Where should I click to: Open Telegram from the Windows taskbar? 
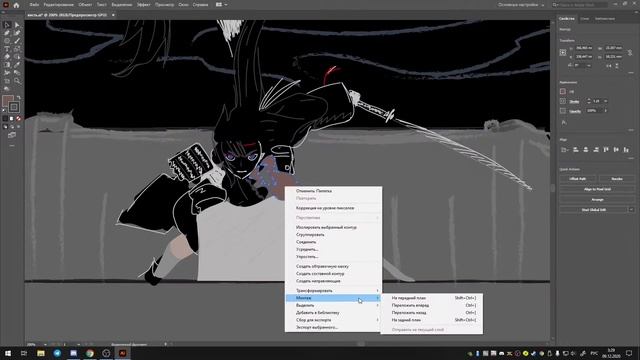click(57, 353)
